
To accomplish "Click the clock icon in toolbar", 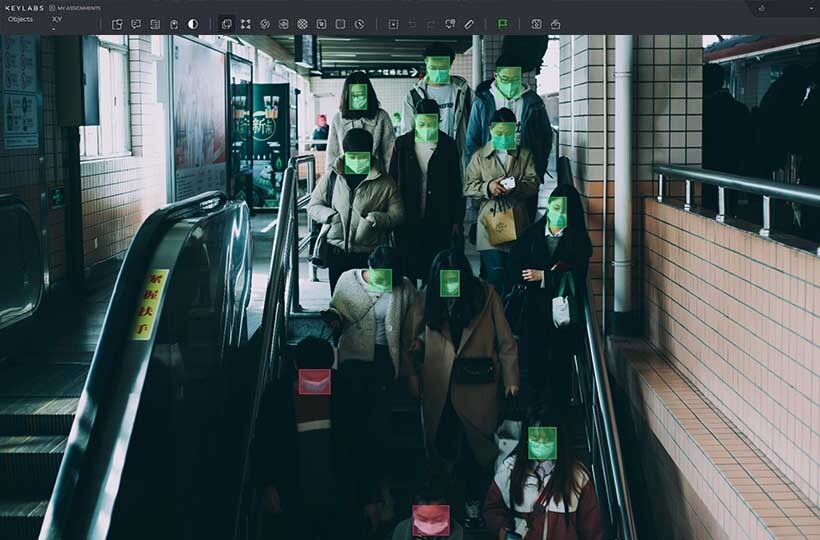I will point(359,24).
